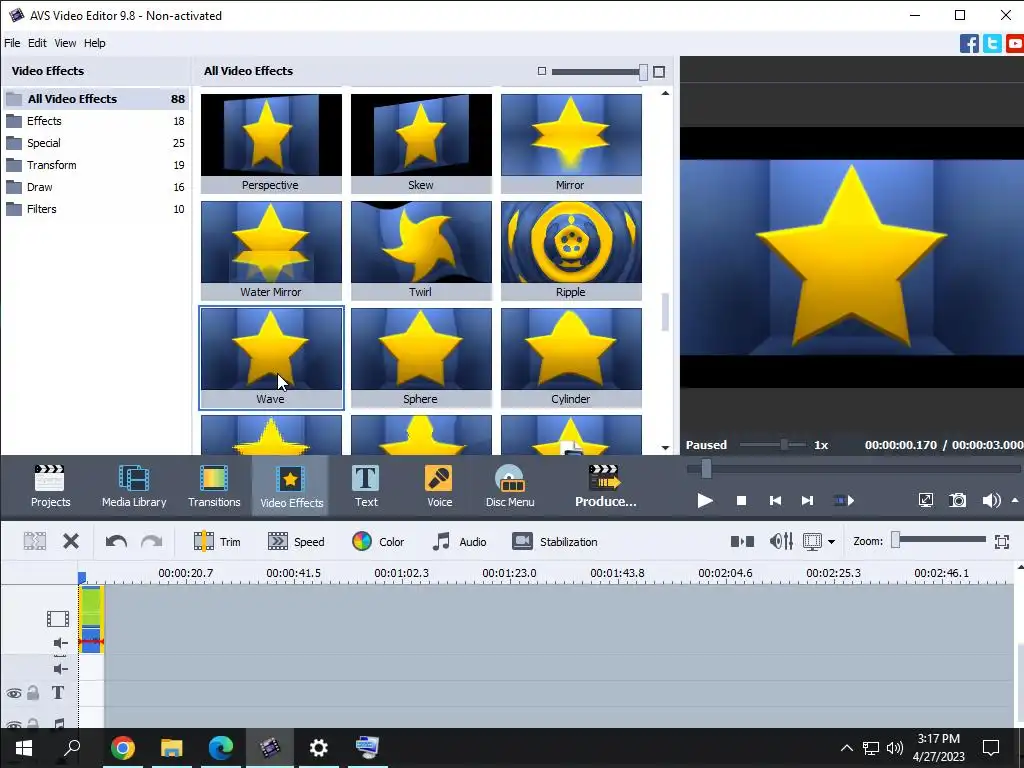Click the storyboard view toggle icon
1024x768 pixels.
pos(742,541)
